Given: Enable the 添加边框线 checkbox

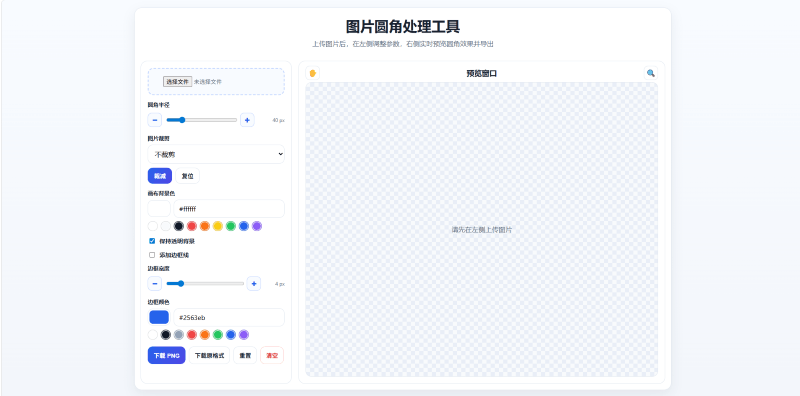Looking at the screenshot, I should [x=152, y=255].
